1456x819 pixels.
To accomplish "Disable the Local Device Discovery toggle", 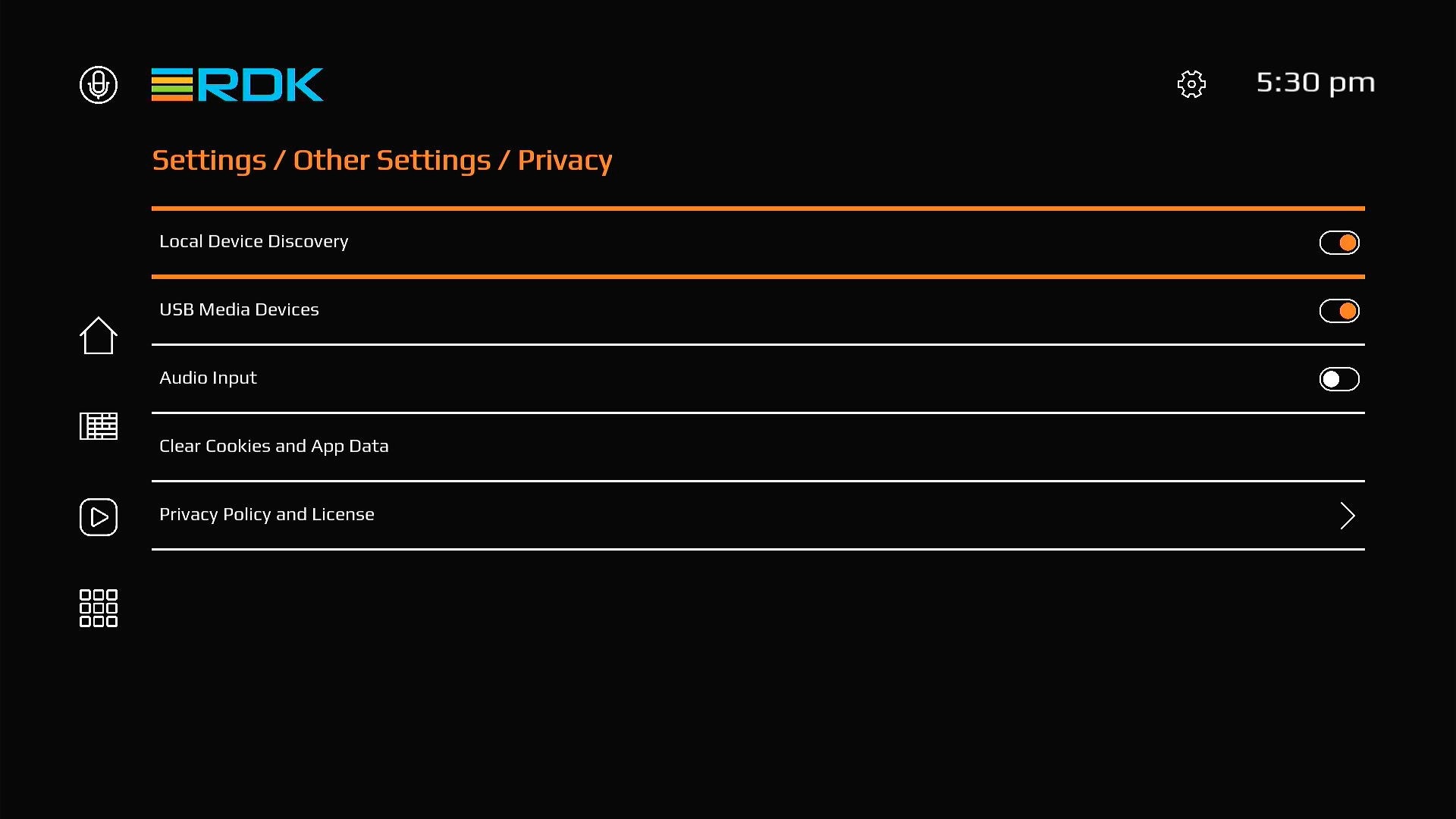I will [1339, 243].
